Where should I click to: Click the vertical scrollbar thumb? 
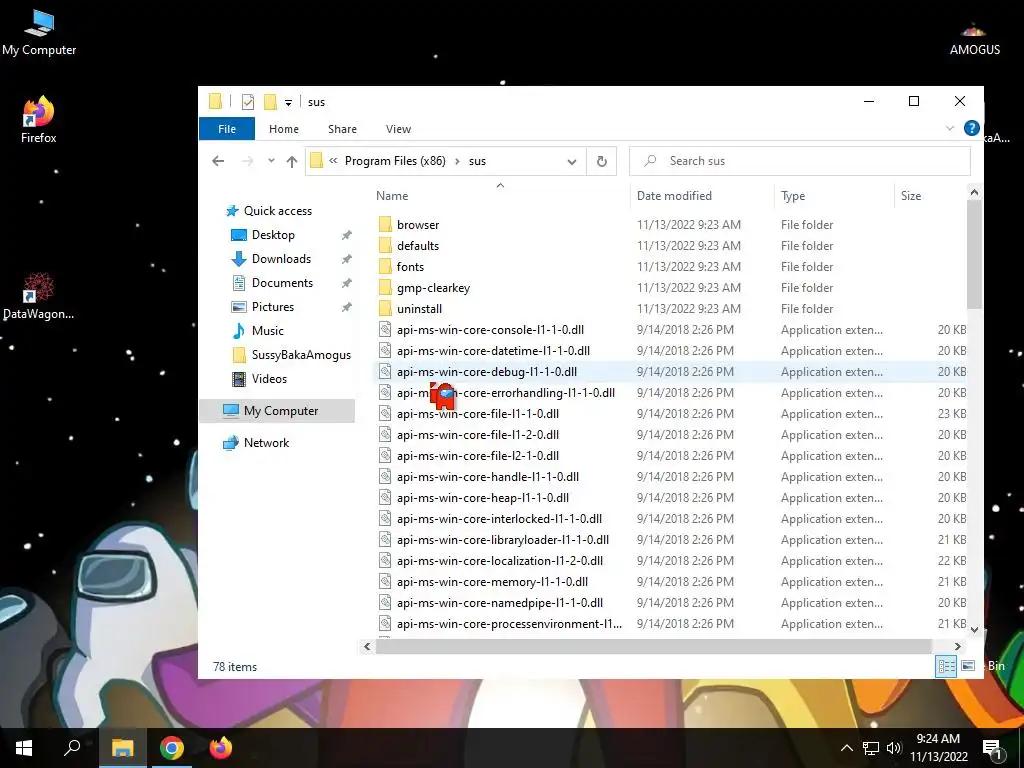click(x=974, y=255)
